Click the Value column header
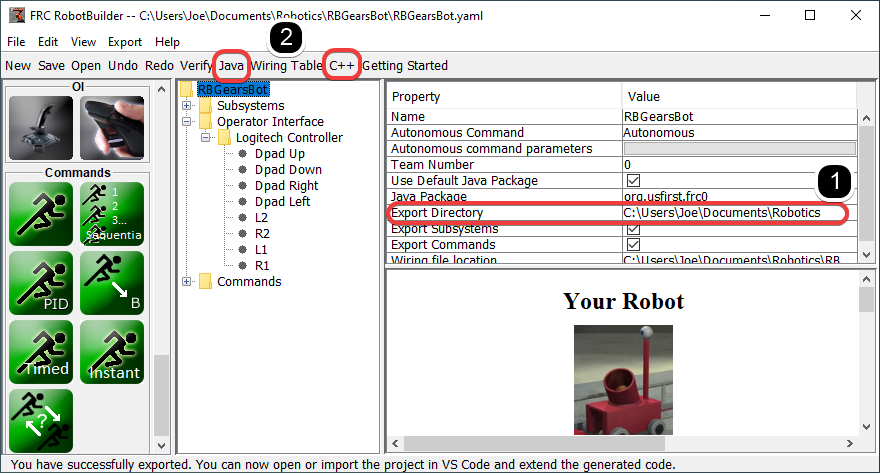This screenshot has height=473, width=880. click(x=740, y=97)
